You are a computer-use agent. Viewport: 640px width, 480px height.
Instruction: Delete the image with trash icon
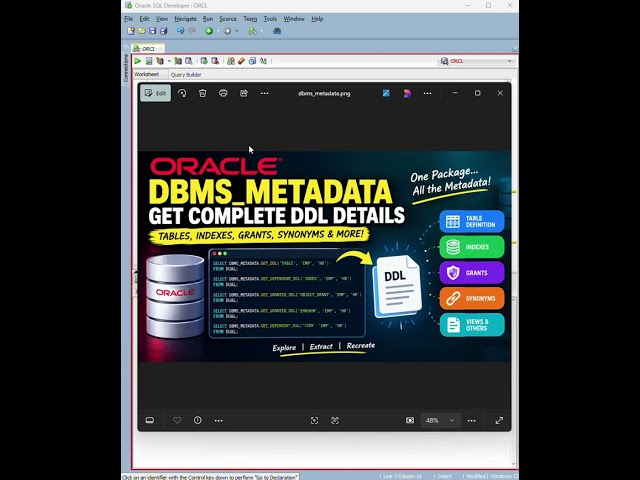tap(202, 93)
